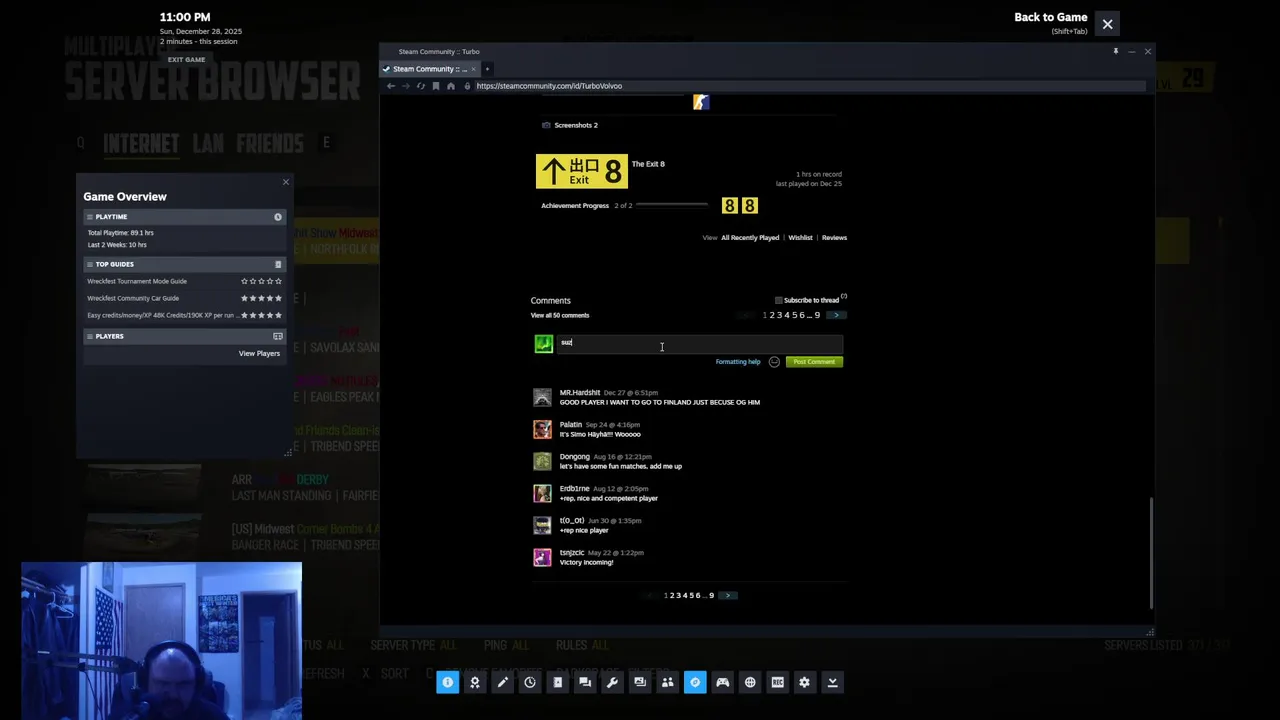Go to next comments page arrow at top
This screenshot has width=1280, height=720.
coord(836,315)
